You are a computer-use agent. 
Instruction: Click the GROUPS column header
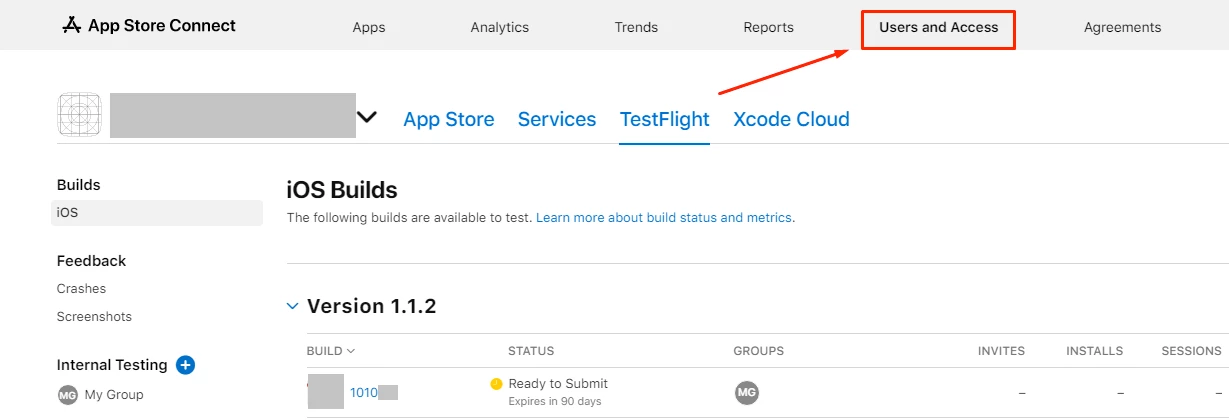click(759, 351)
